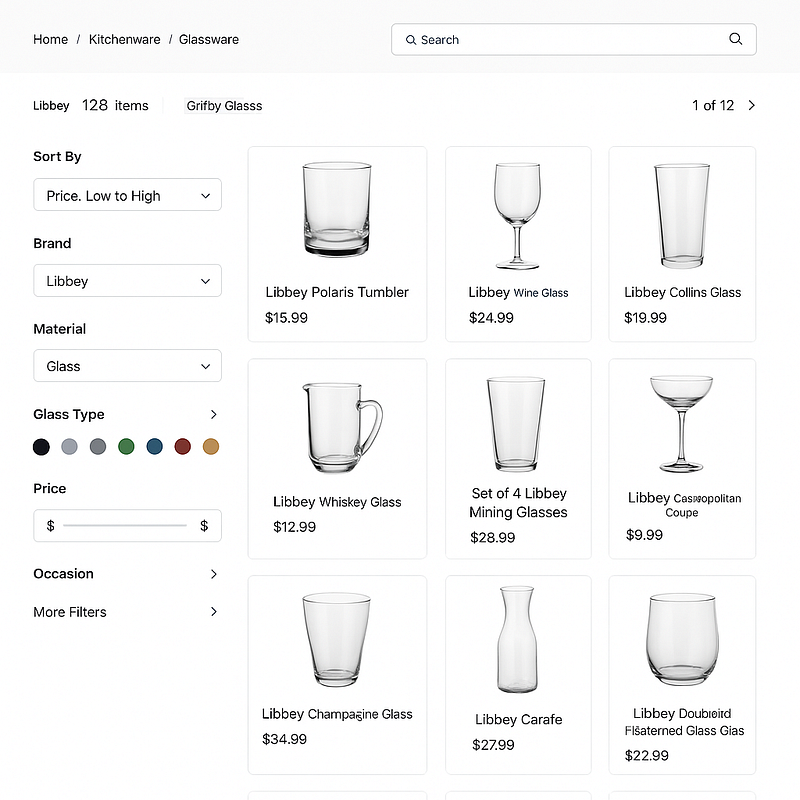Open the Sort By Price Low to High dropdown
The image size is (800, 800).
point(128,195)
